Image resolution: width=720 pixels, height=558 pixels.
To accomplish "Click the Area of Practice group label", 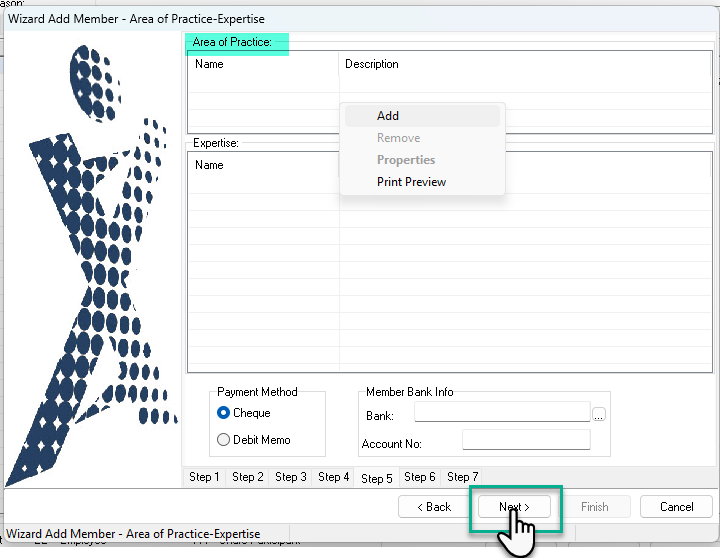I will point(232,42).
